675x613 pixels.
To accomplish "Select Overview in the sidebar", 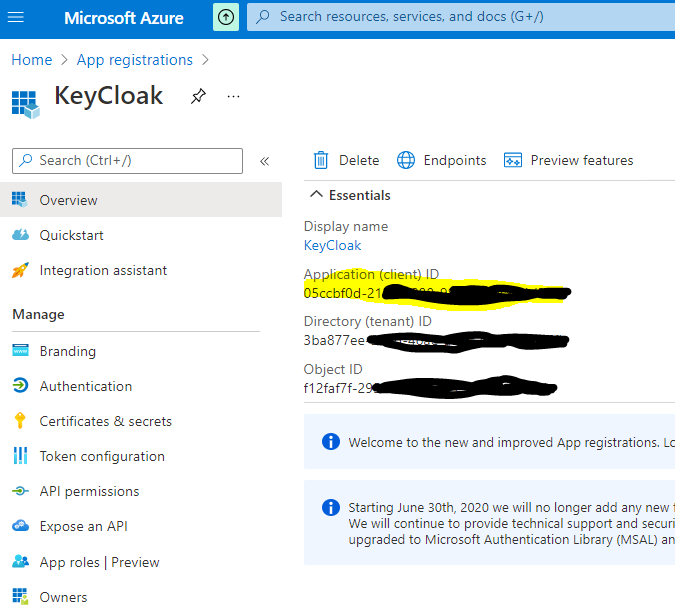I will click(x=141, y=200).
